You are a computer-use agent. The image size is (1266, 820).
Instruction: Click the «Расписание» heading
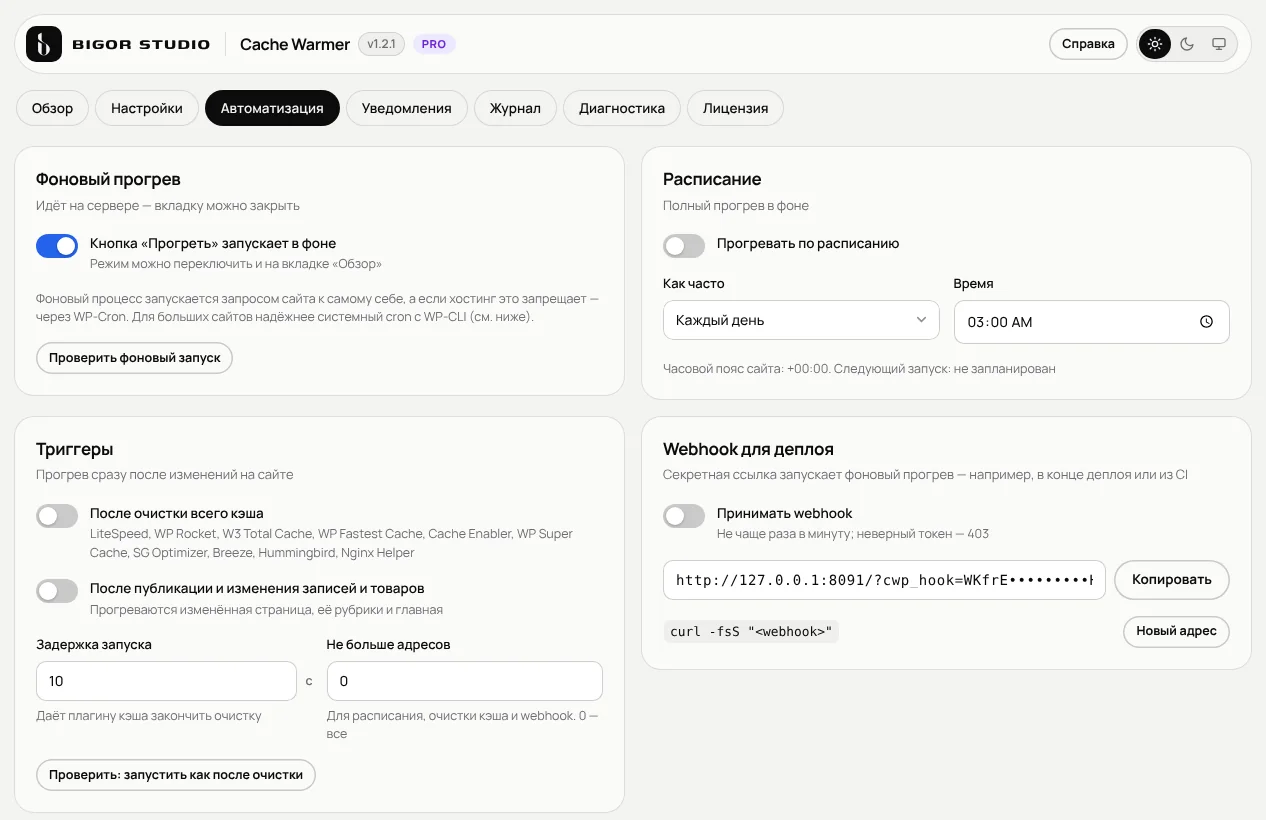[x=712, y=179]
